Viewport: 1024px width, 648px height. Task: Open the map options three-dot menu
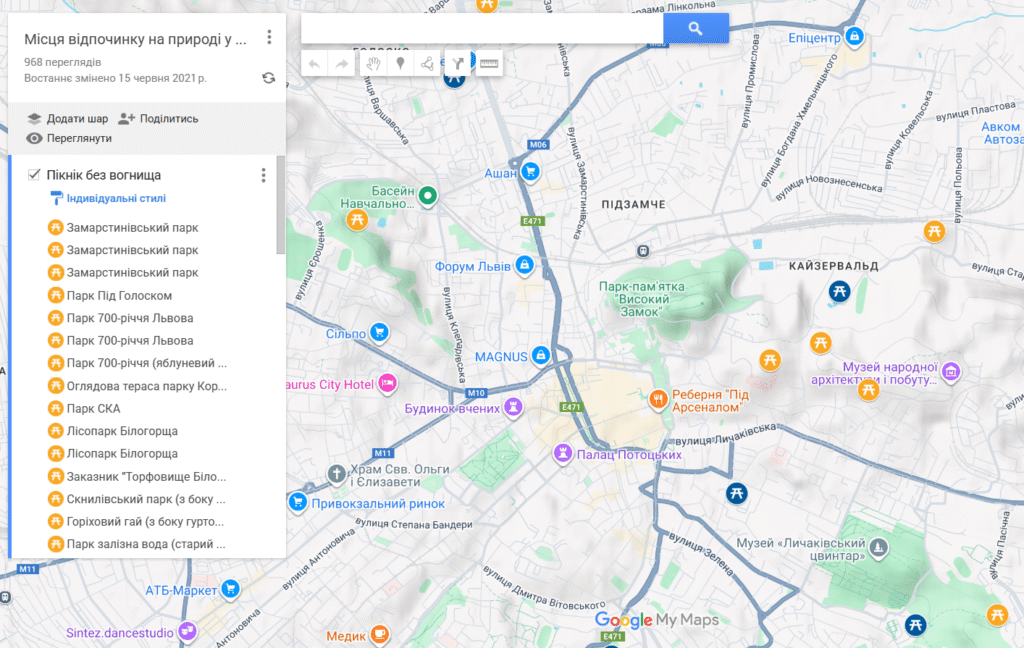[269, 37]
